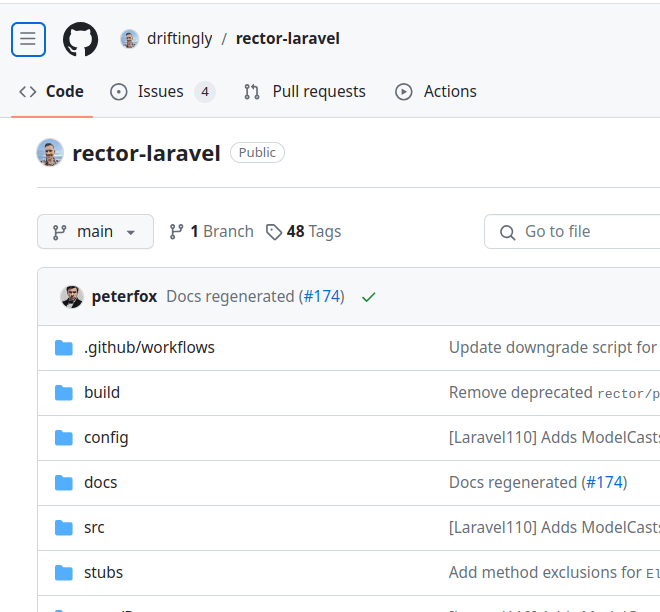This screenshot has width=660, height=612.
Task: Click the build folder icon
Action: coord(64,393)
